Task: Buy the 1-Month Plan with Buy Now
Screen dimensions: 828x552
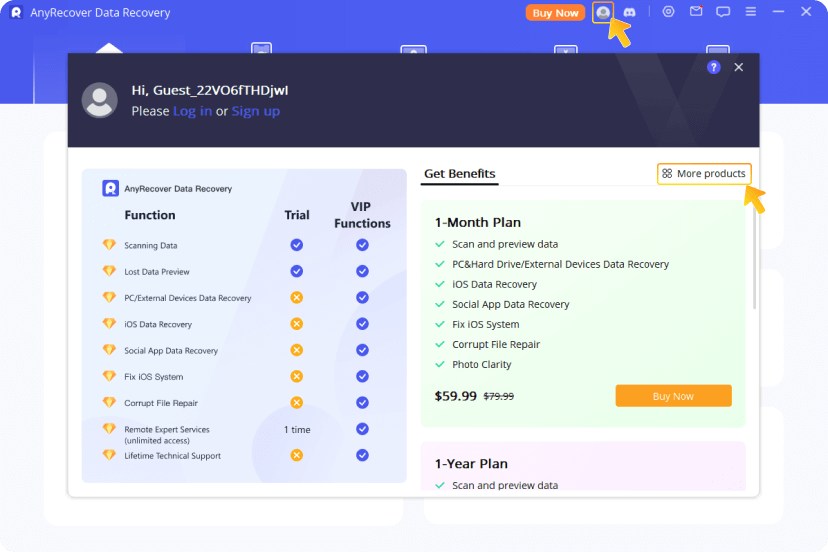Action: (673, 396)
